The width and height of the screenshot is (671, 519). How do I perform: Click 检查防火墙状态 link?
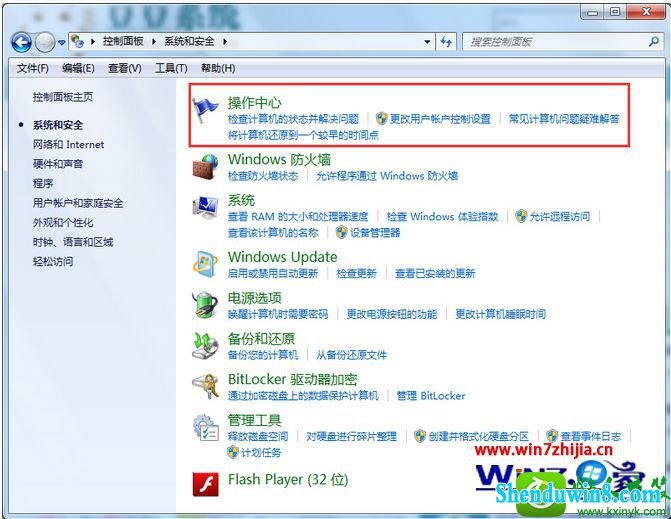(263, 176)
